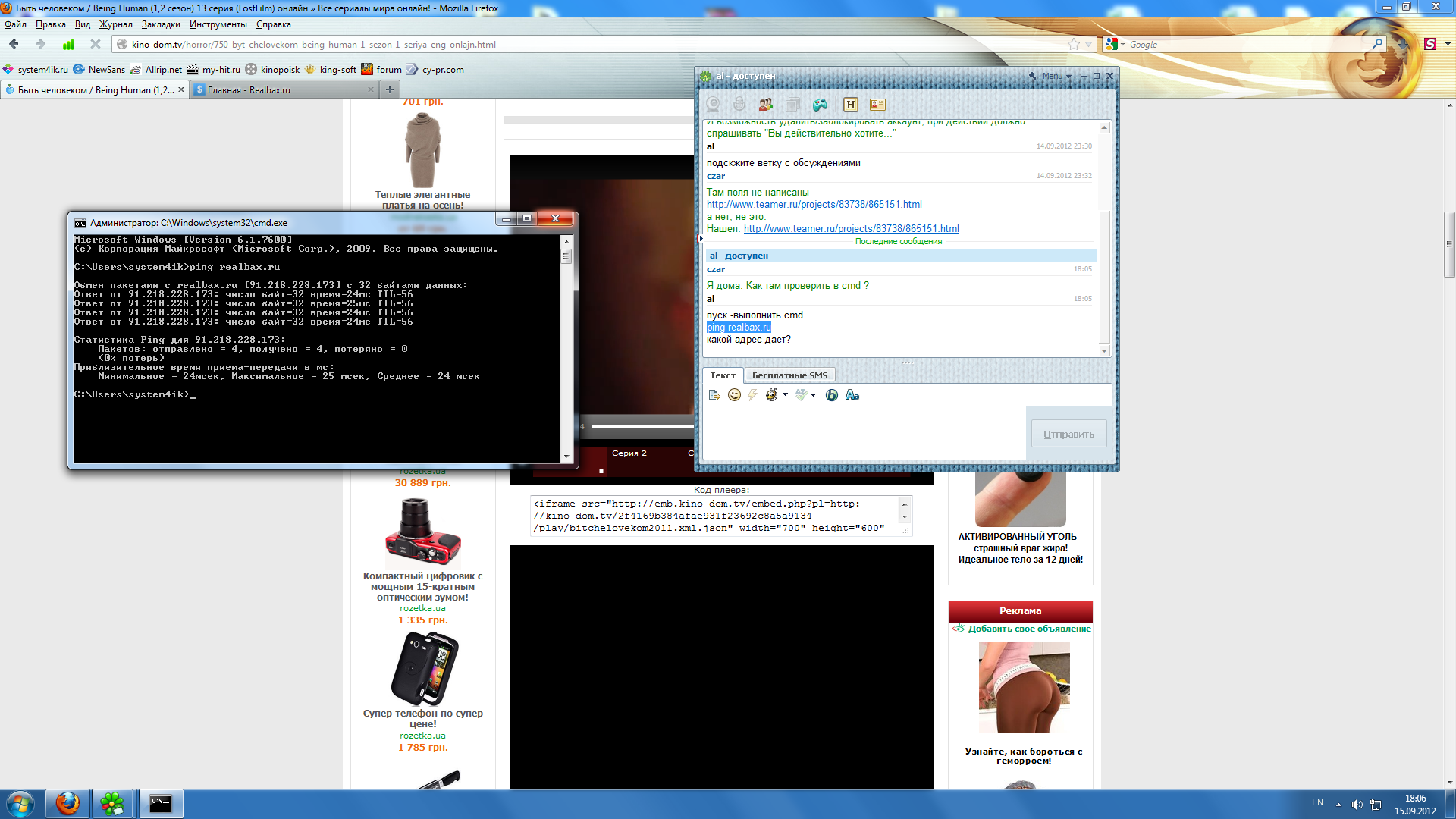Click the group chat people icon
This screenshot has height=819, width=1456.
(x=765, y=105)
